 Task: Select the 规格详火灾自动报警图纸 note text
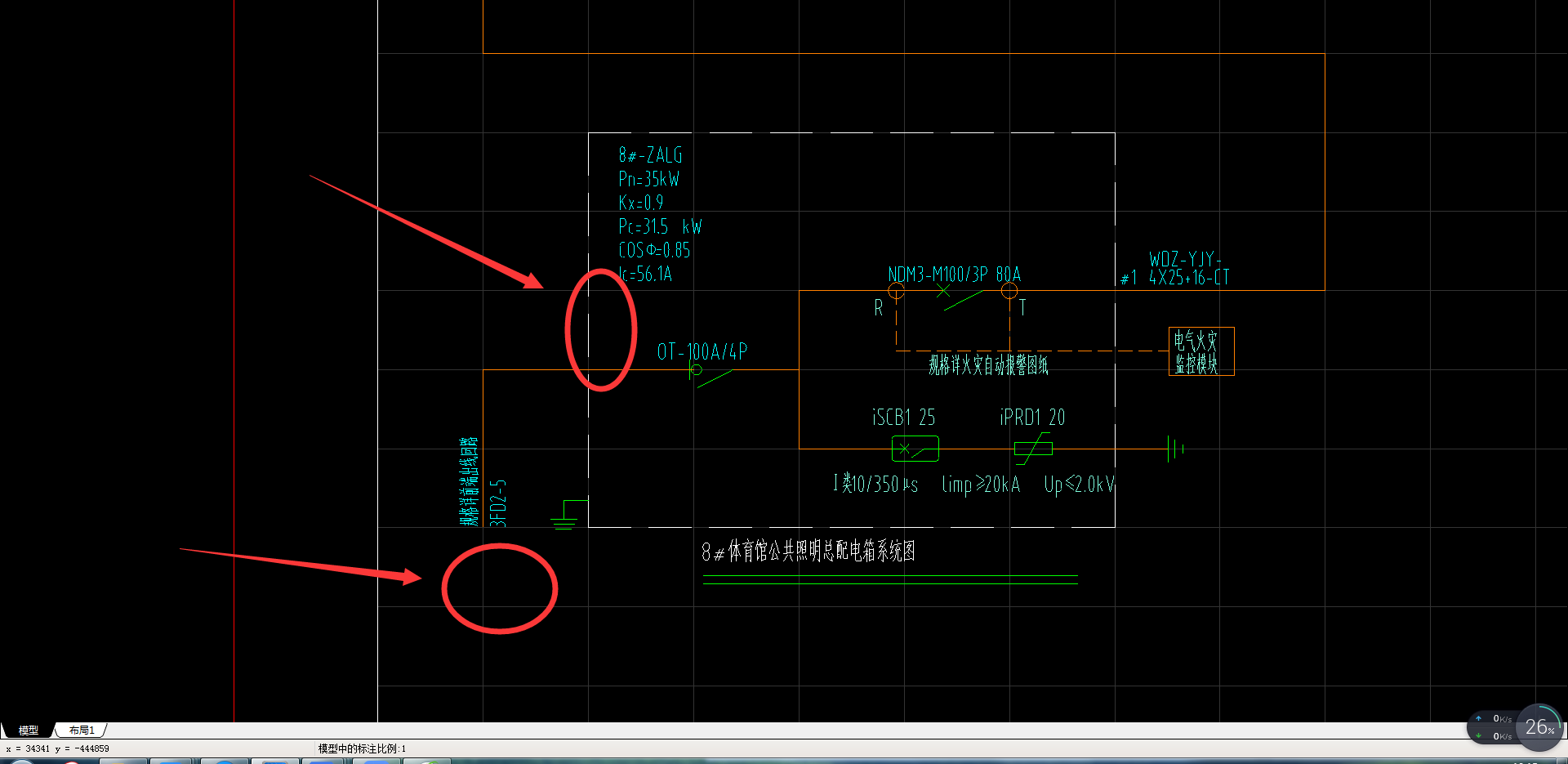point(988,364)
